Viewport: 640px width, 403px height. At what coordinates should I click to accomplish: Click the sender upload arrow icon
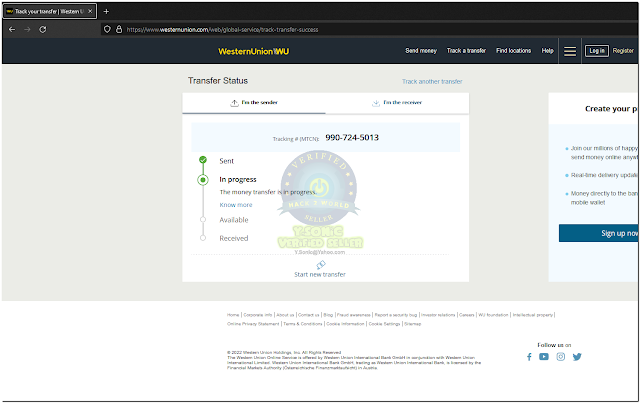click(x=234, y=103)
